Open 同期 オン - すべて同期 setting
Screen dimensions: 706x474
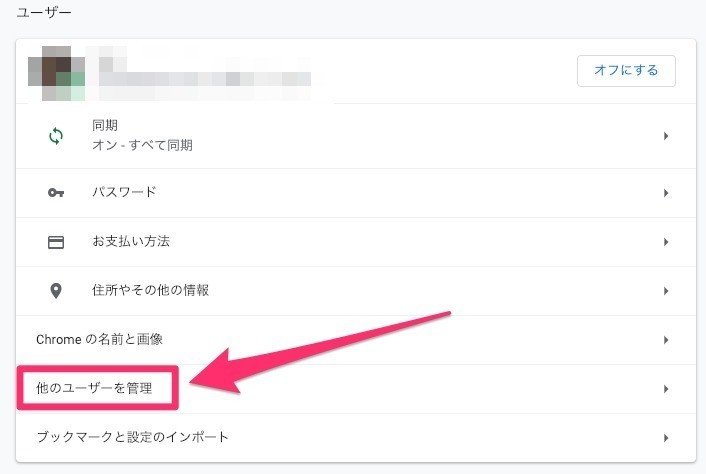142,136
